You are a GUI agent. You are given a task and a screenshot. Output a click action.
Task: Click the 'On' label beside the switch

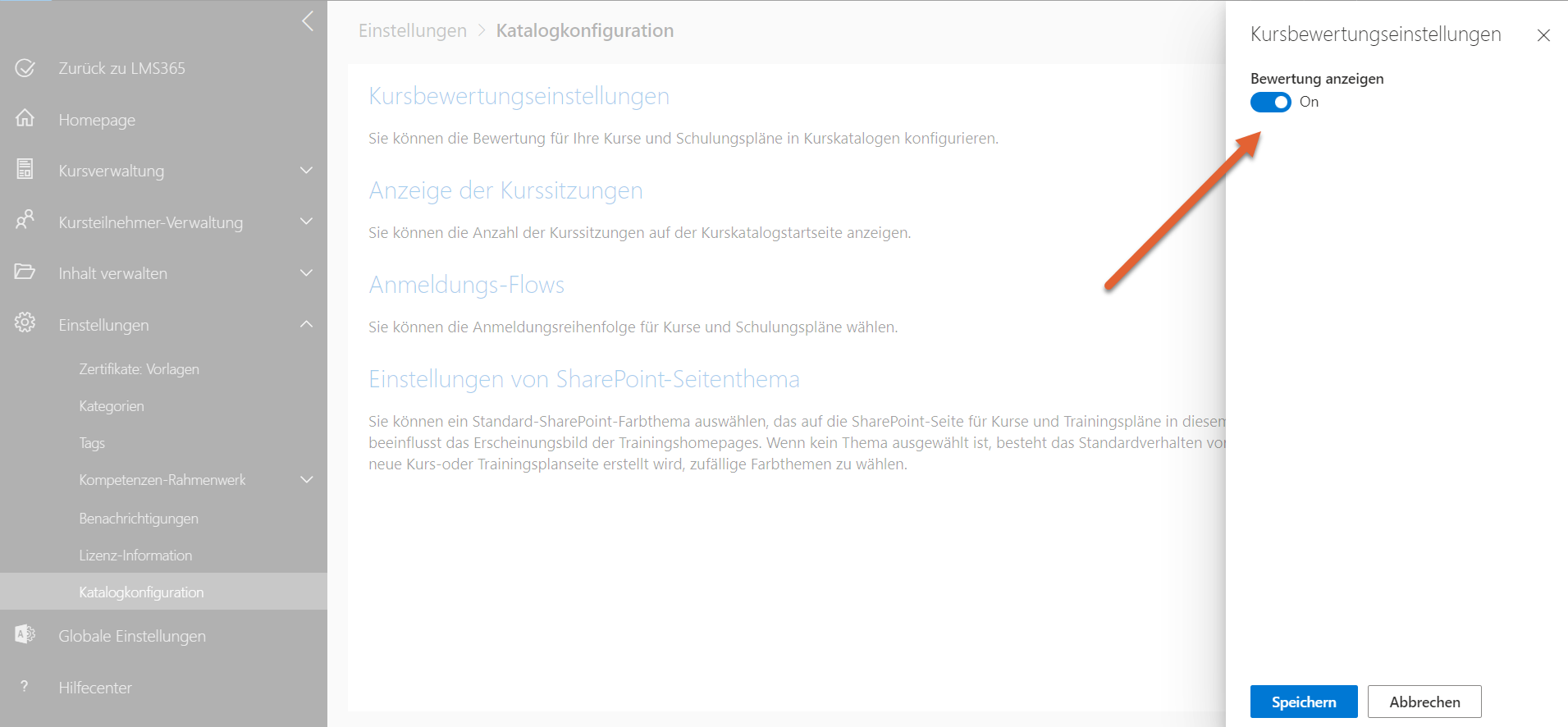coord(1309,102)
